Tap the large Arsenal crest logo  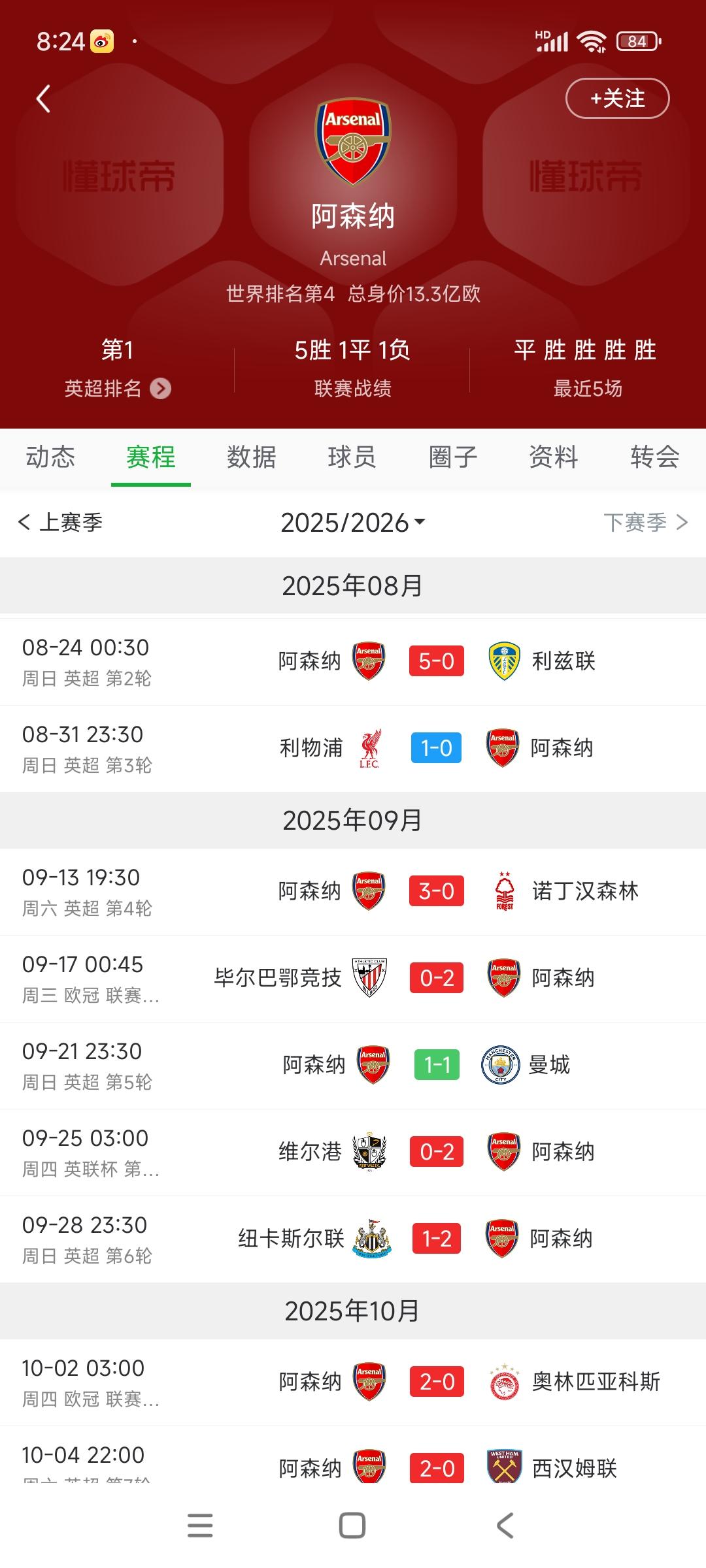coord(353,142)
